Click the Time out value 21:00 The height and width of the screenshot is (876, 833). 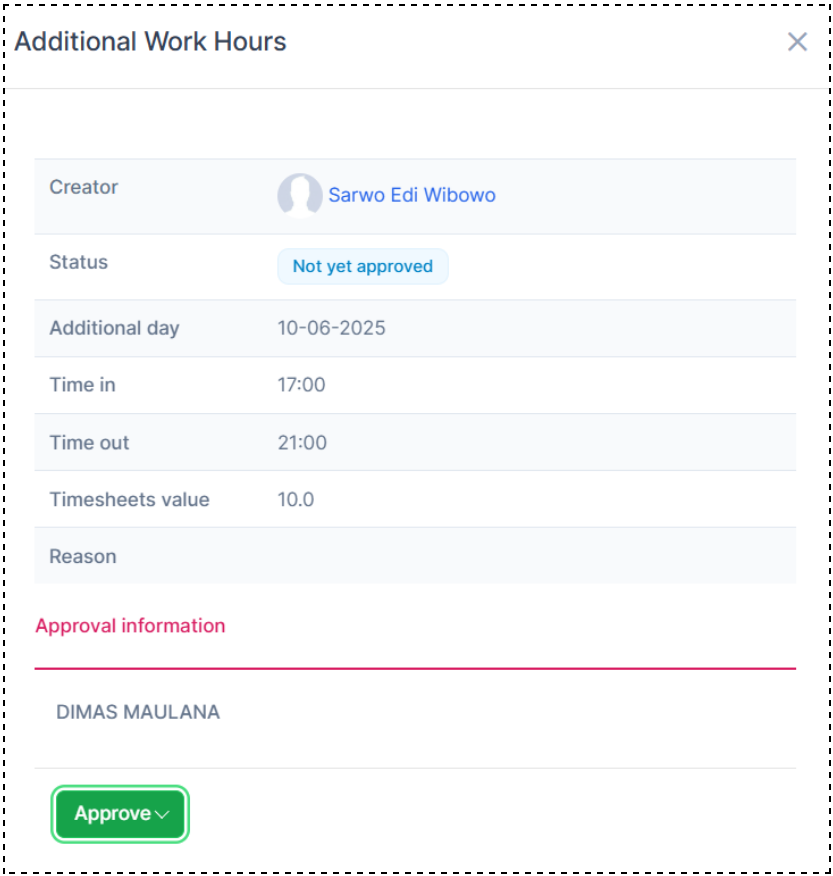302,443
